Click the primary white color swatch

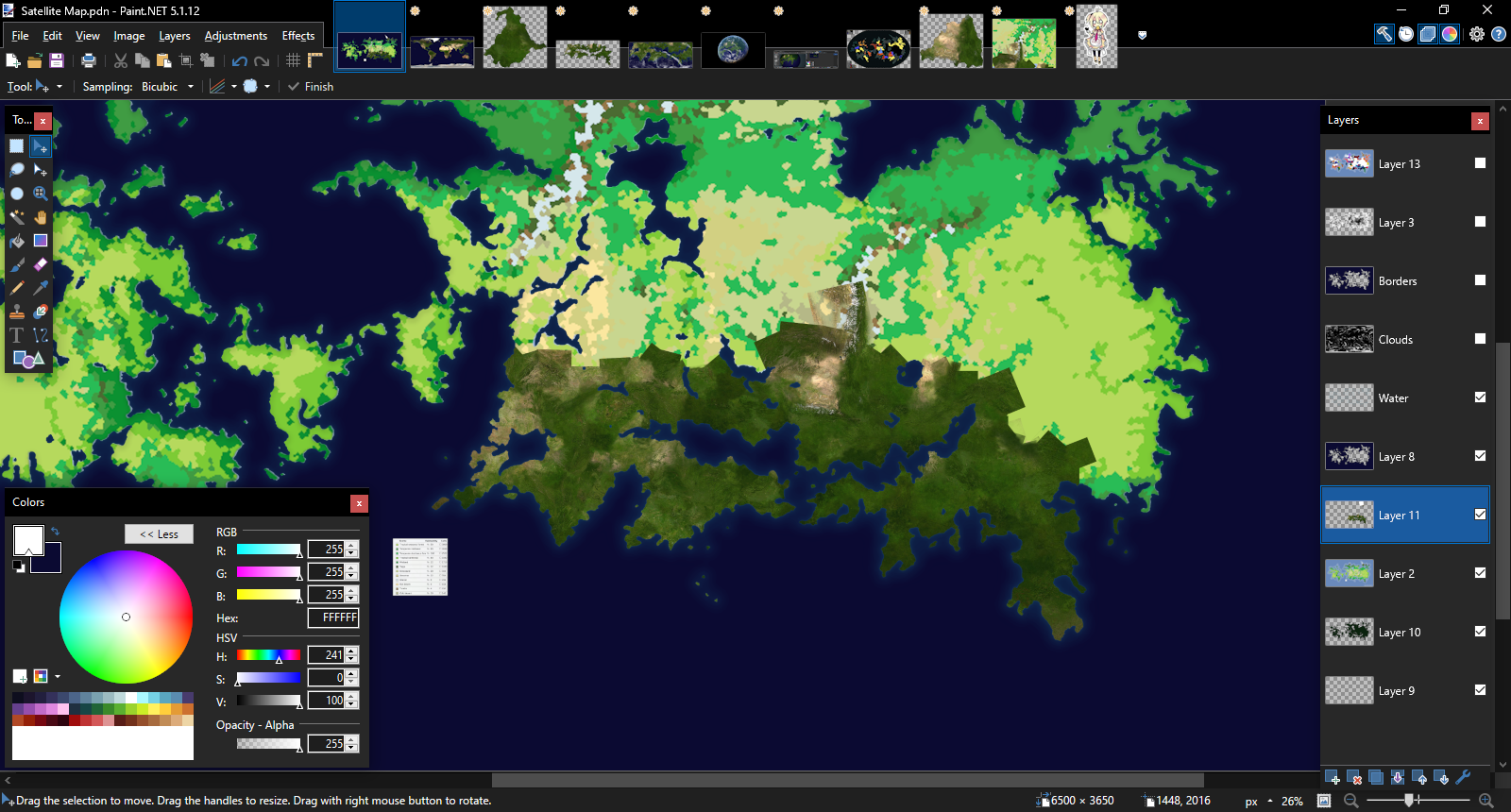click(28, 541)
